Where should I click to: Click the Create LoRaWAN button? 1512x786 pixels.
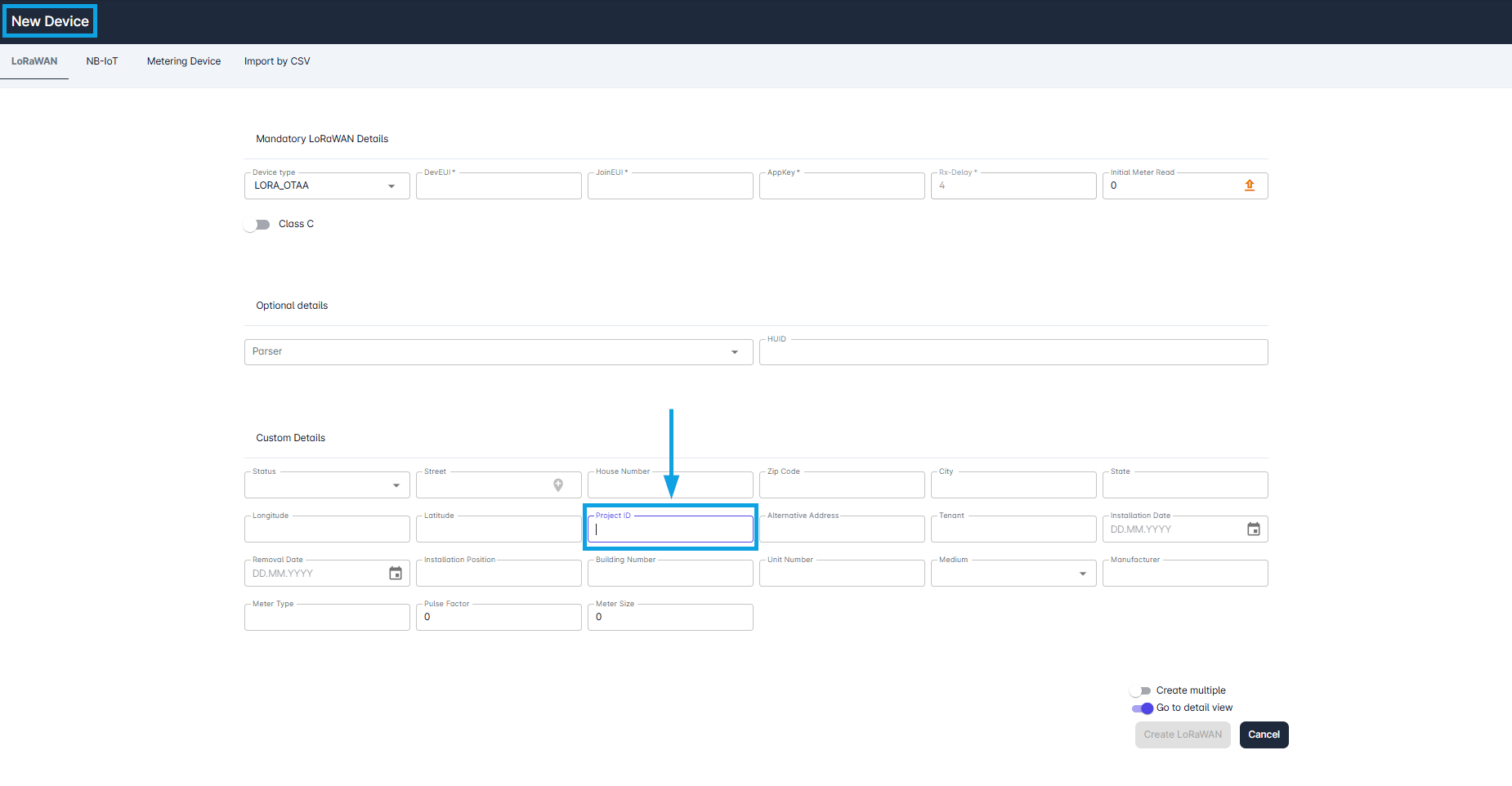pos(1182,735)
